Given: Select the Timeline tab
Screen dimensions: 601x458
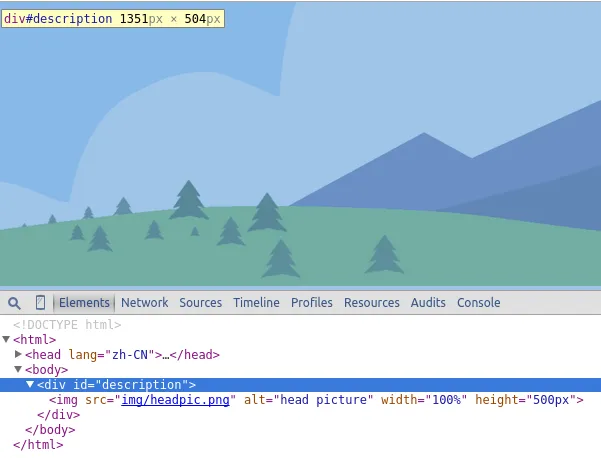Looking at the screenshot, I should (256, 303).
